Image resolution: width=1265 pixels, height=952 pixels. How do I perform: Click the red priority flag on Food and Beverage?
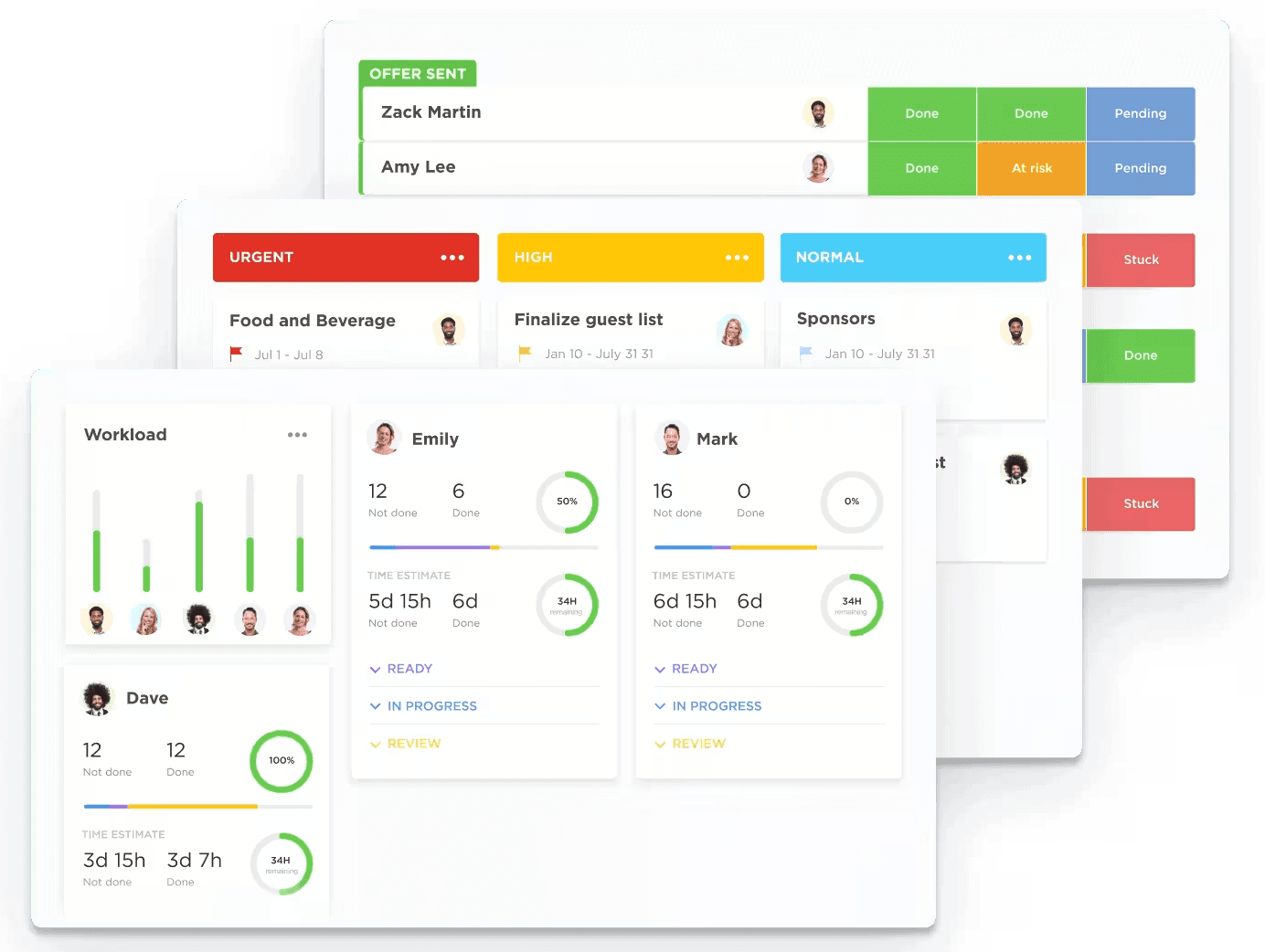[x=237, y=354]
